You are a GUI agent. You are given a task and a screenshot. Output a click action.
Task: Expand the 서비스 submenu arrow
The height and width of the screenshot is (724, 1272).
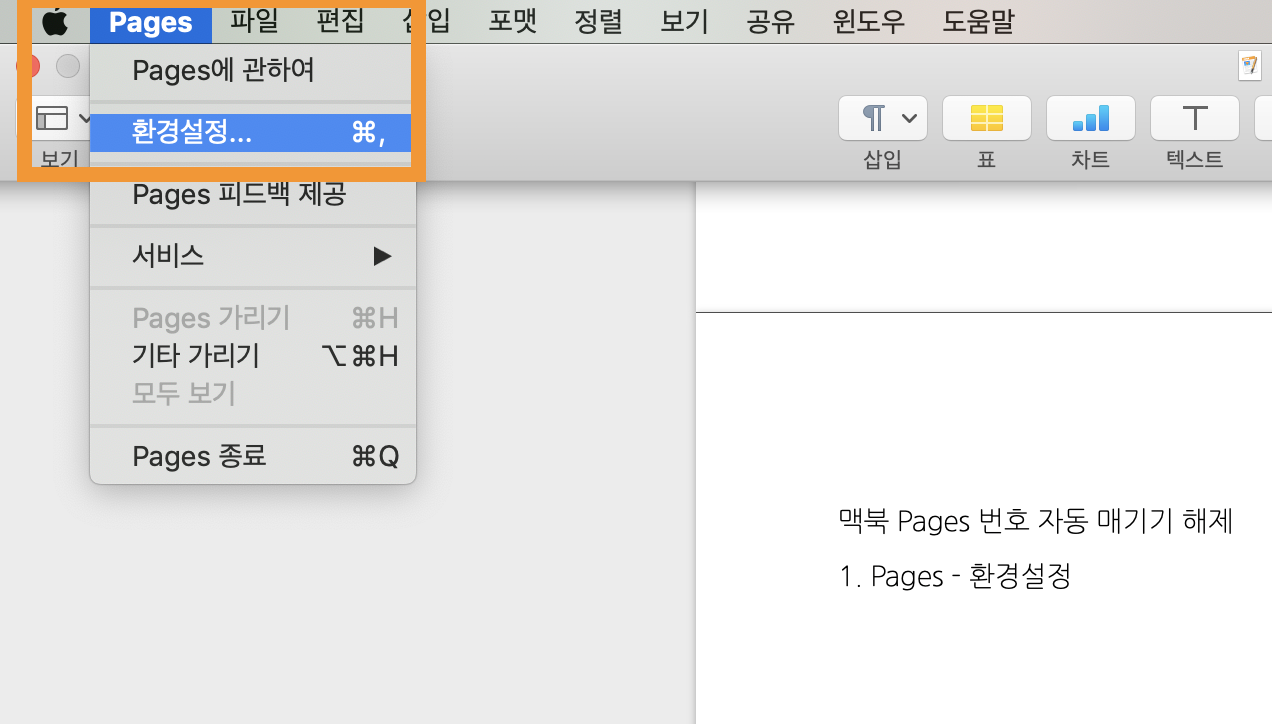click(x=382, y=256)
